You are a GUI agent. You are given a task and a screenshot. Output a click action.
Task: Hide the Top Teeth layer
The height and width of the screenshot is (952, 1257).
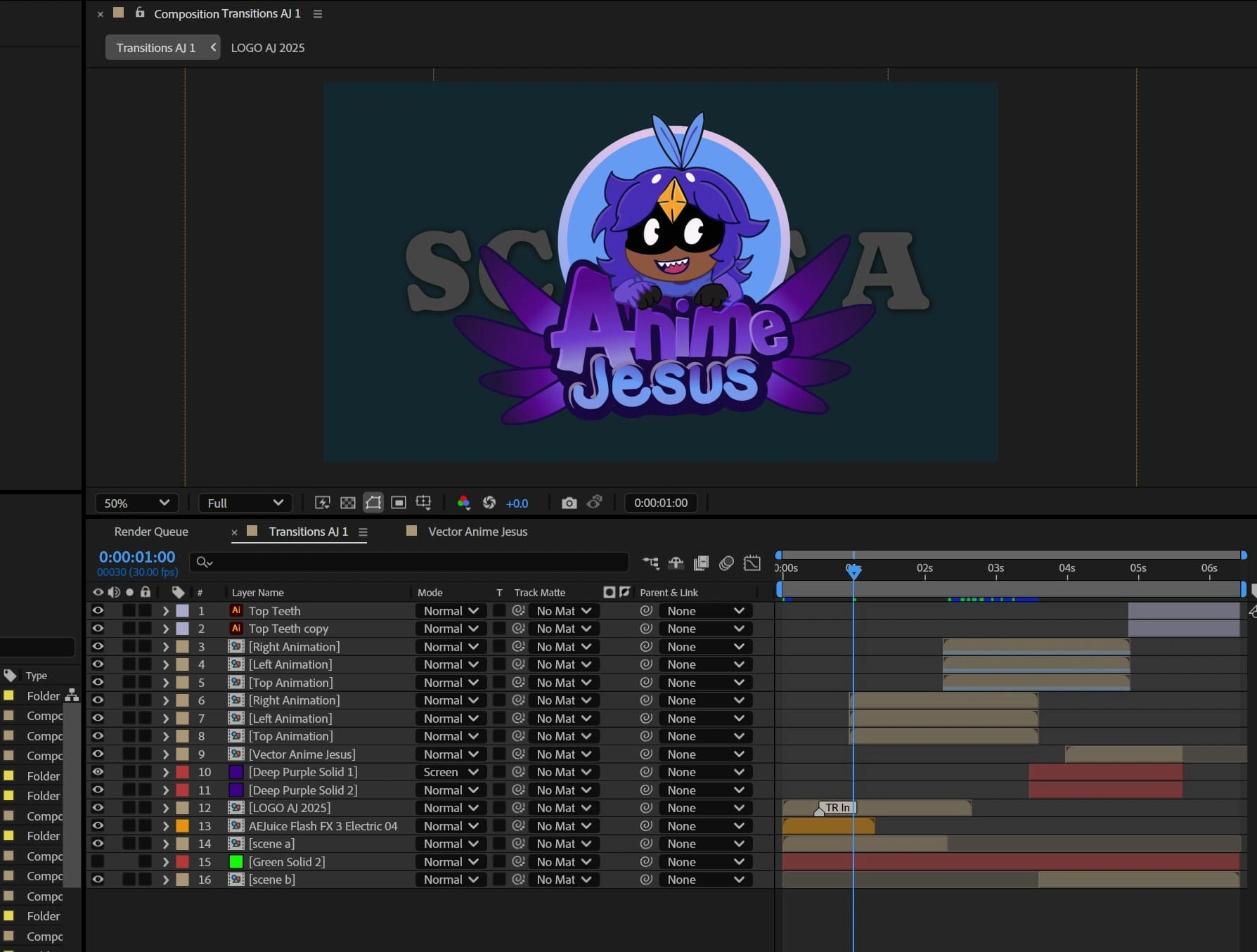tap(98, 610)
